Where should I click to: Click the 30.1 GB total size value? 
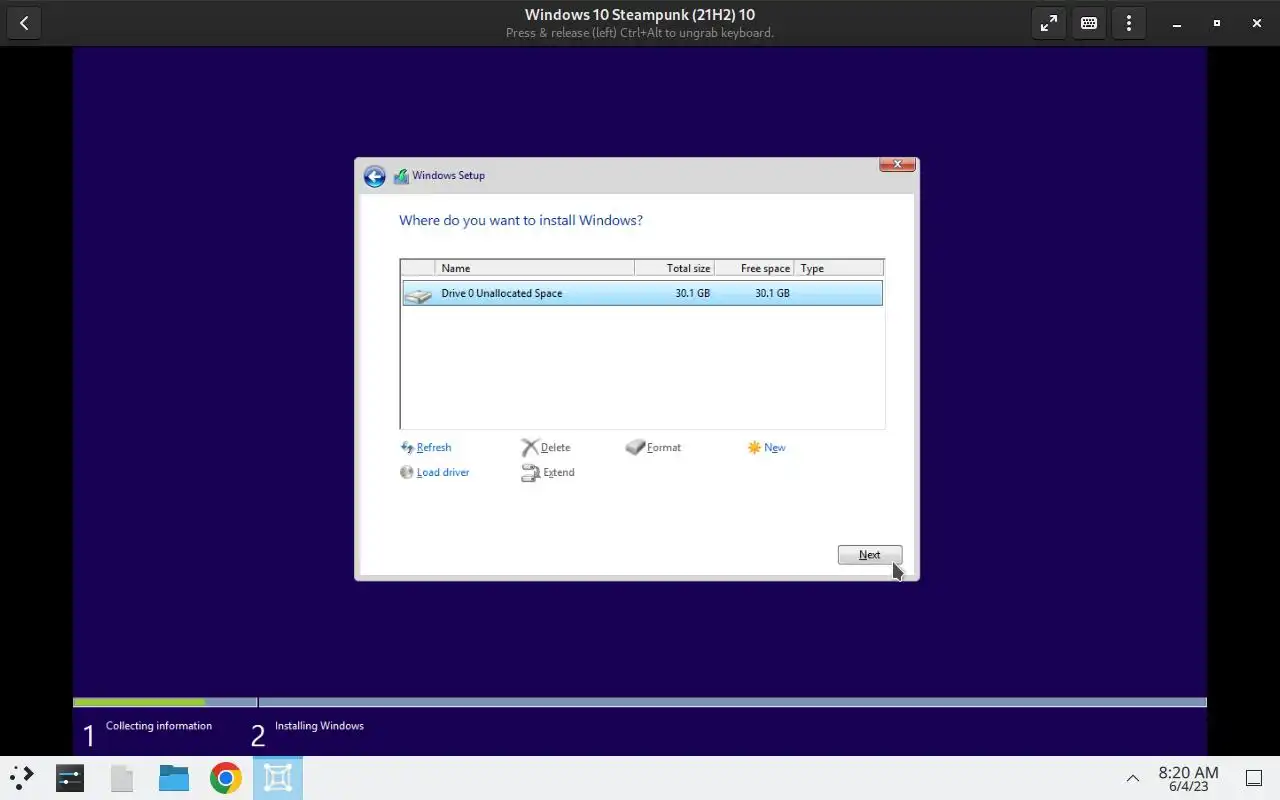point(692,293)
